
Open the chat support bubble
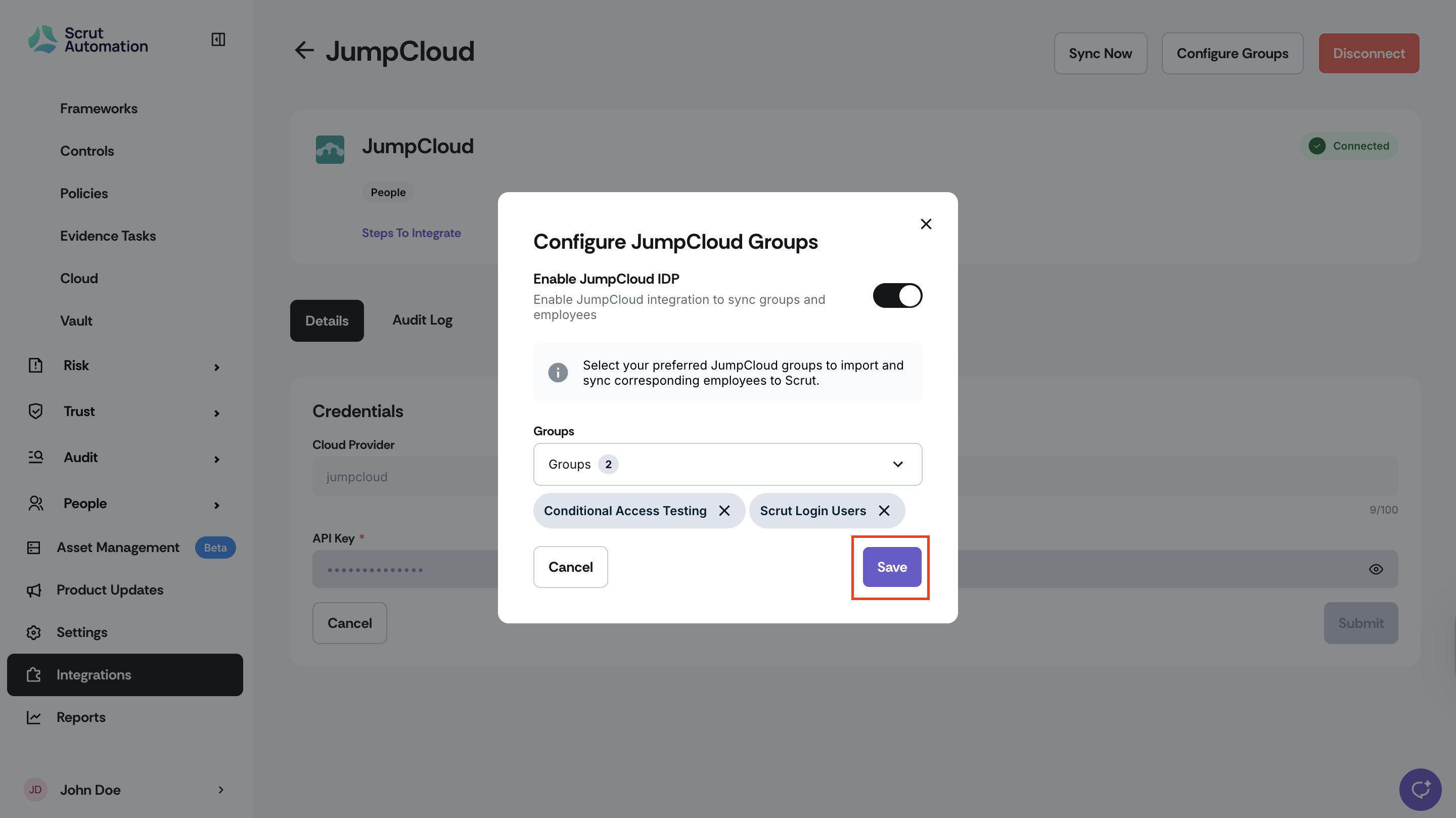pyautogui.click(x=1421, y=790)
